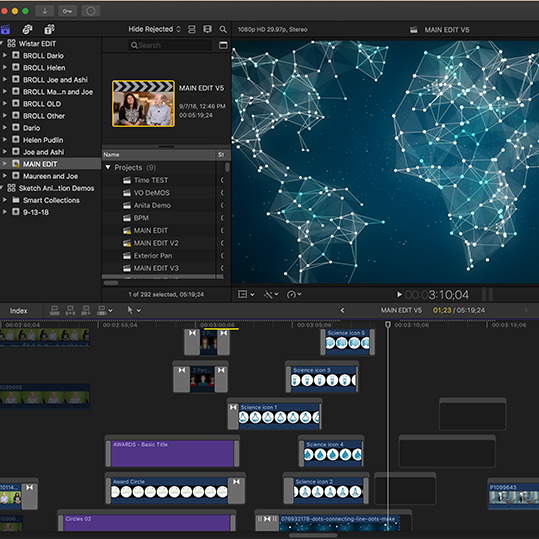This screenshot has width=539, height=539.
Task: Open the Overwrite edit options dropdown
Action: click(x=105, y=310)
